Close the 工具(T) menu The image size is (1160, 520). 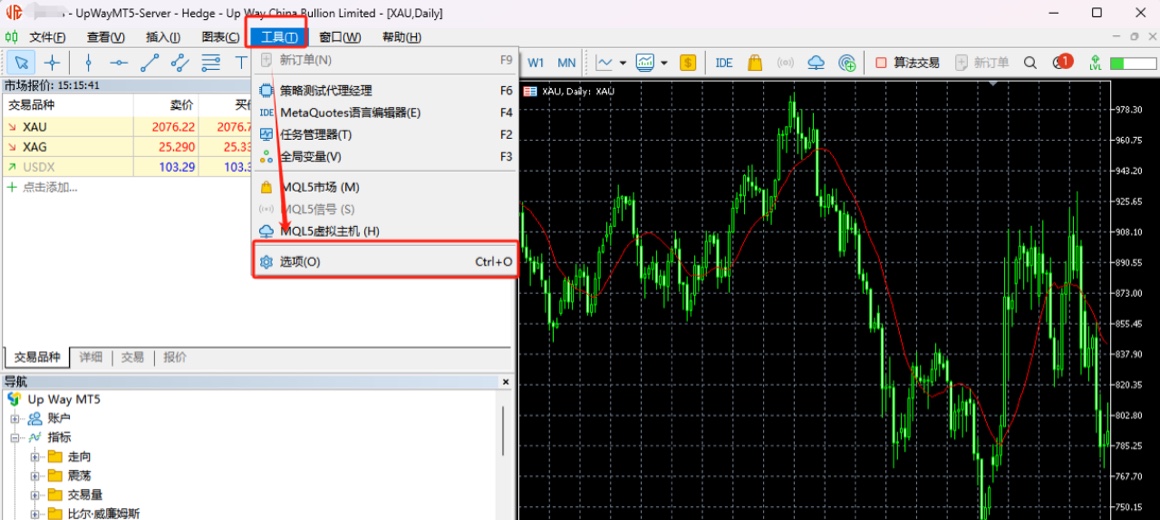click(277, 38)
